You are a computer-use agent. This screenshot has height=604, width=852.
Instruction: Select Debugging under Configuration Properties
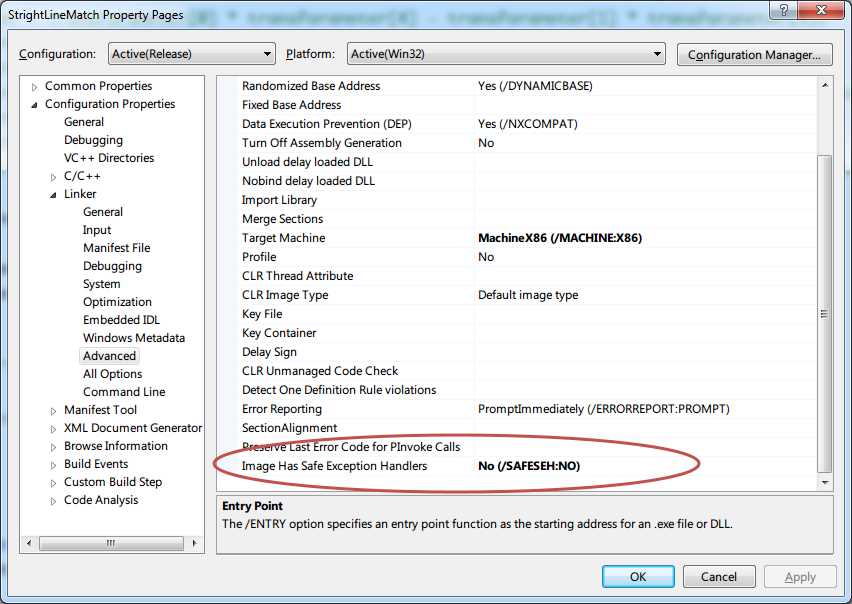tap(93, 140)
